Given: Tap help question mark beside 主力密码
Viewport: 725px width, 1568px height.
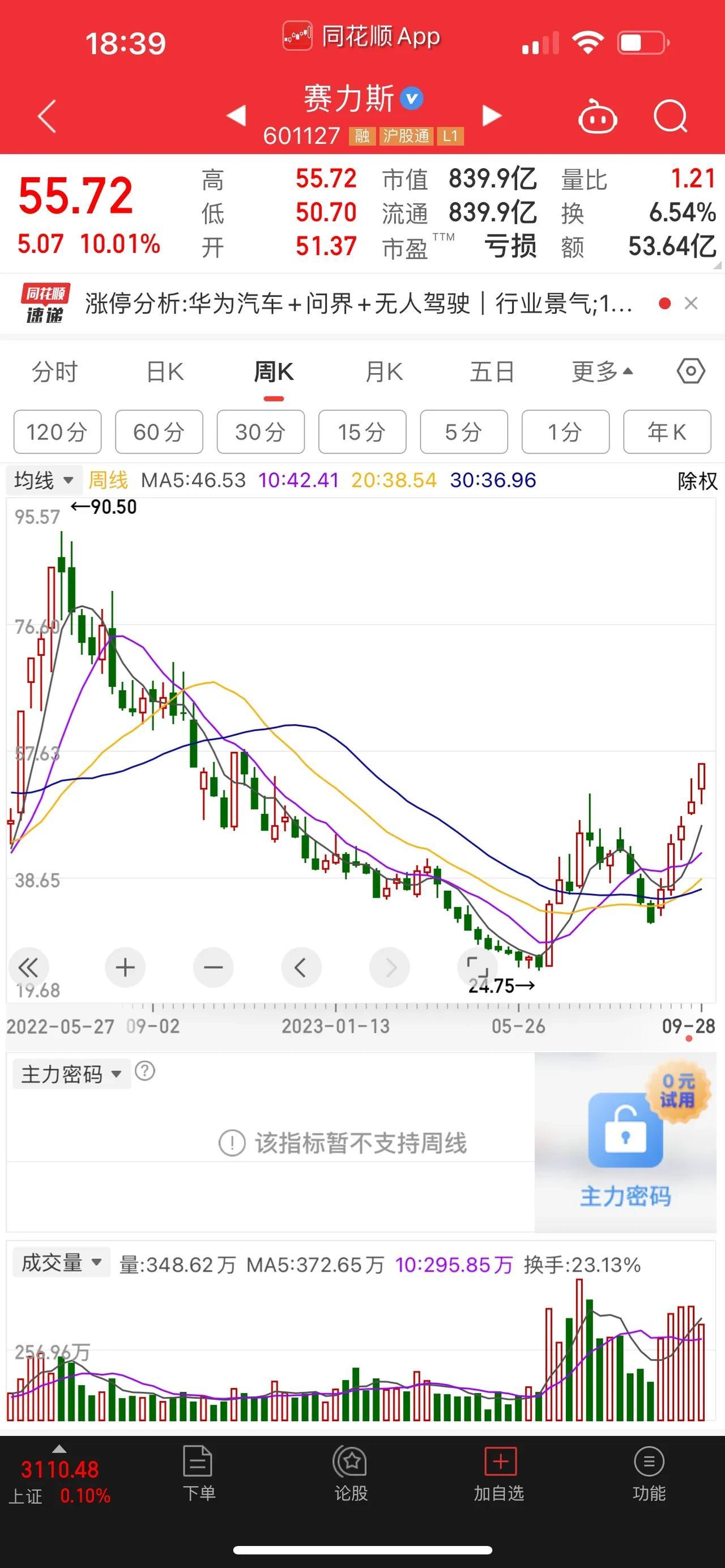Looking at the screenshot, I should tap(145, 1071).
